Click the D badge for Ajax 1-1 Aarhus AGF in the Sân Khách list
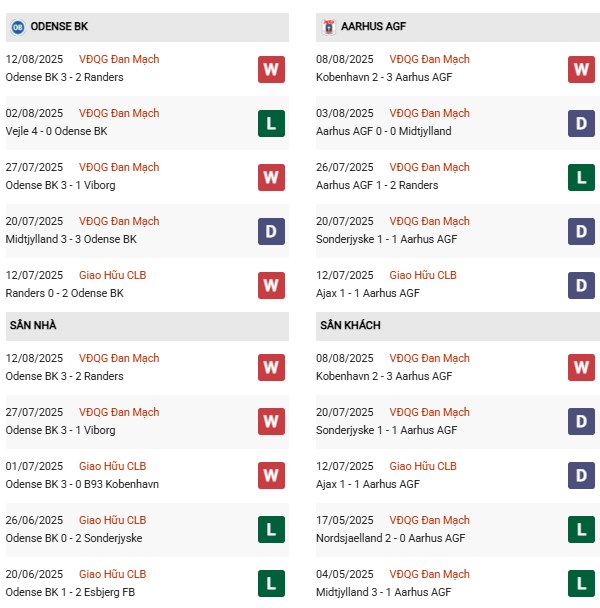 581,476
